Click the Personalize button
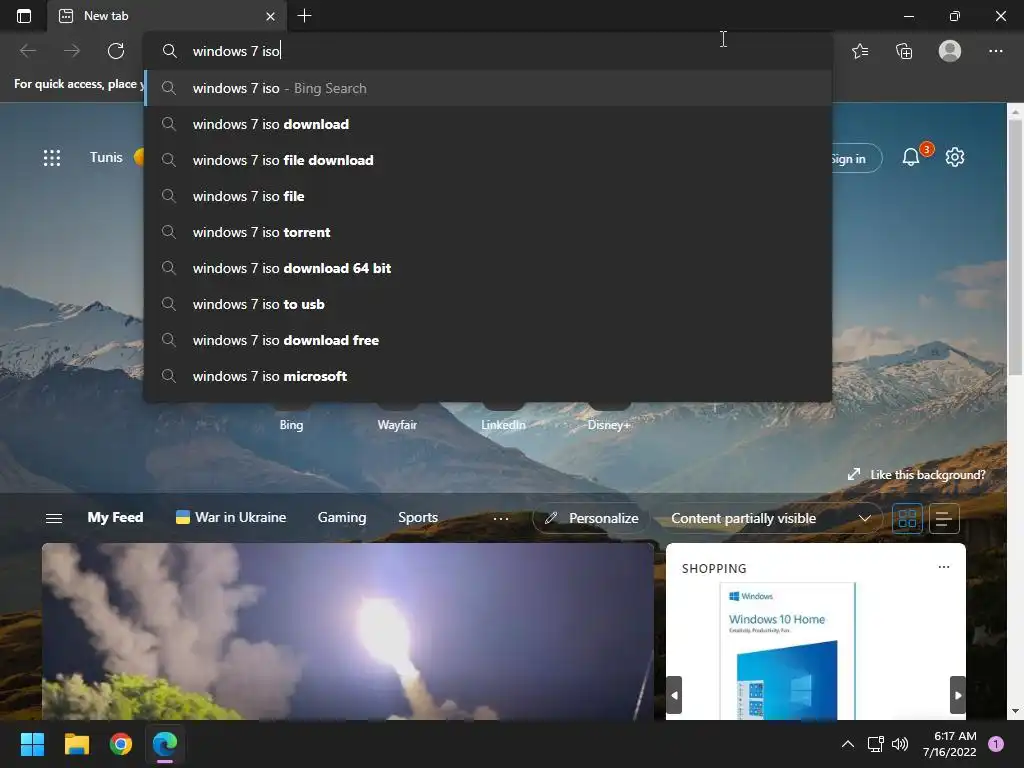The image size is (1024, 768). (x=591, y=518)
